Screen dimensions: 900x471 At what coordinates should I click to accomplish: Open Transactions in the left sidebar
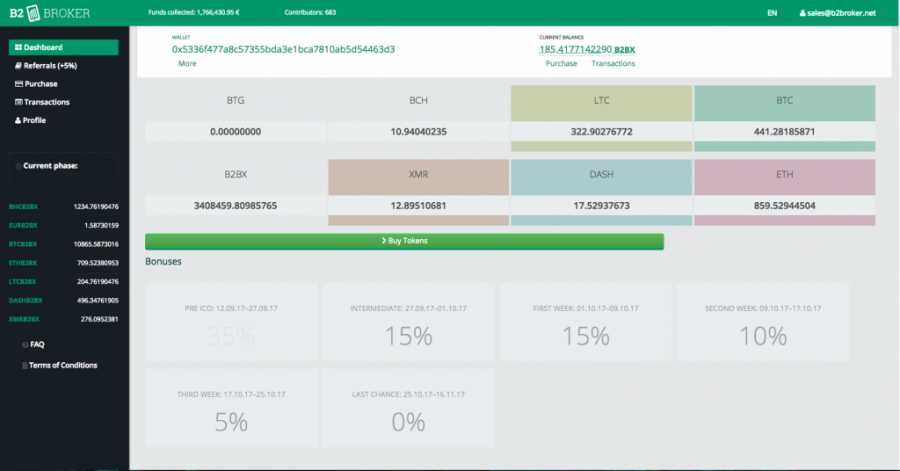tap(42, 102)
